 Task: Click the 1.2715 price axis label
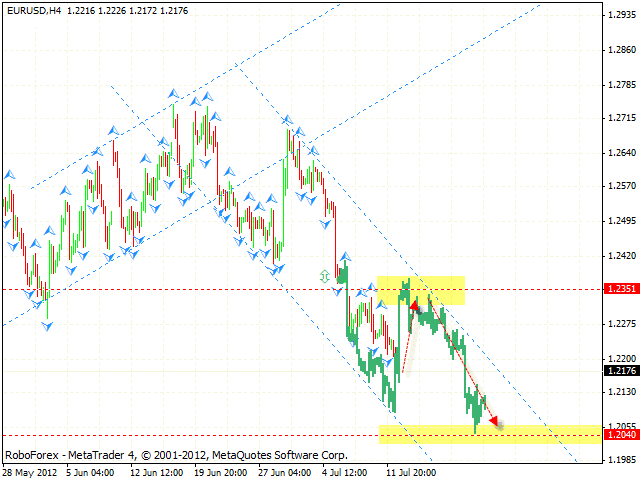pyautogui.click(x=622, y=118)
